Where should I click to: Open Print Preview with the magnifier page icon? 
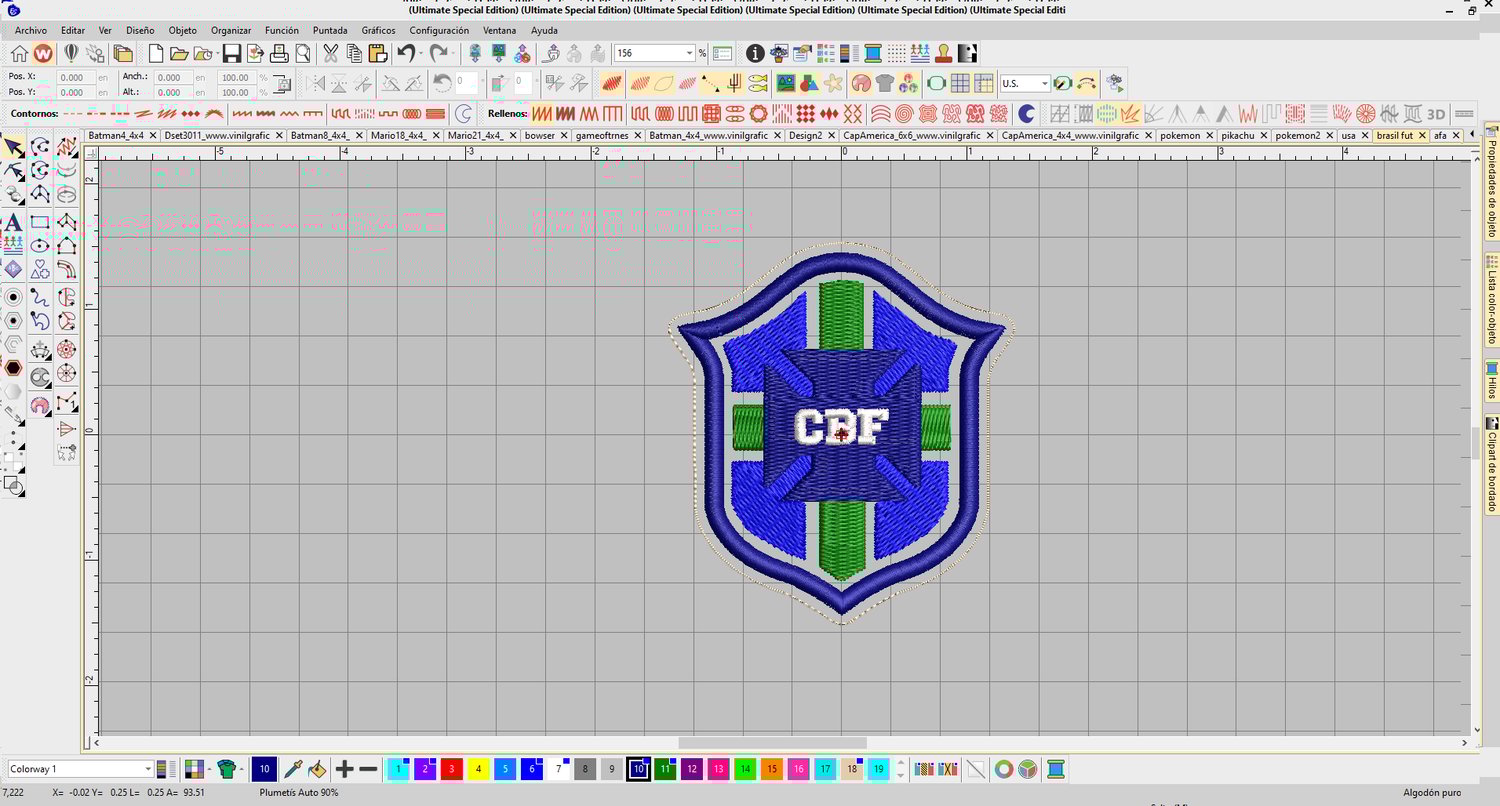click(302, 53)
